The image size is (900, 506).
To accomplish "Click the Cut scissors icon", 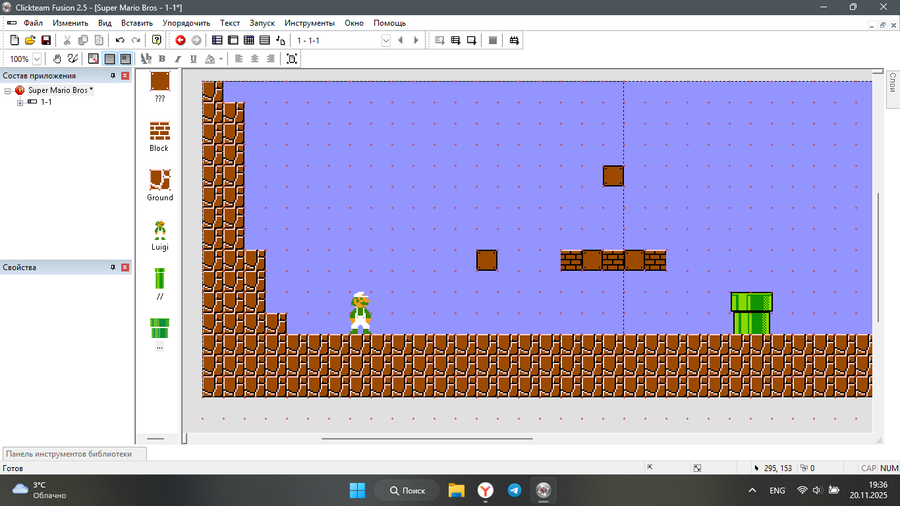I will [x=67, y=40].
